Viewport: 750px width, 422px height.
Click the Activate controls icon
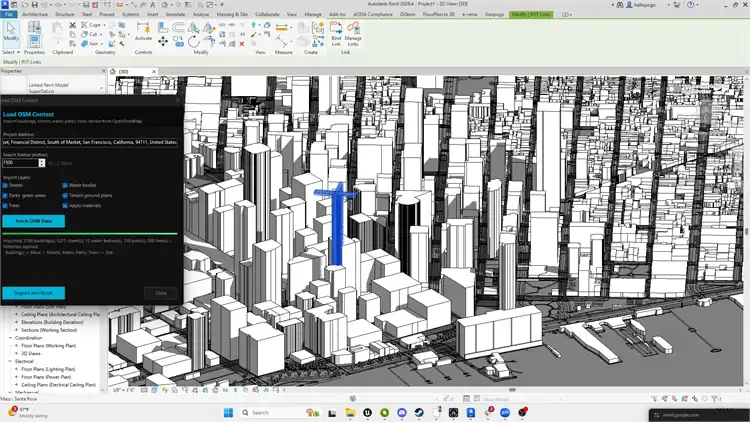pyautogui.click(x=143, y=32)
